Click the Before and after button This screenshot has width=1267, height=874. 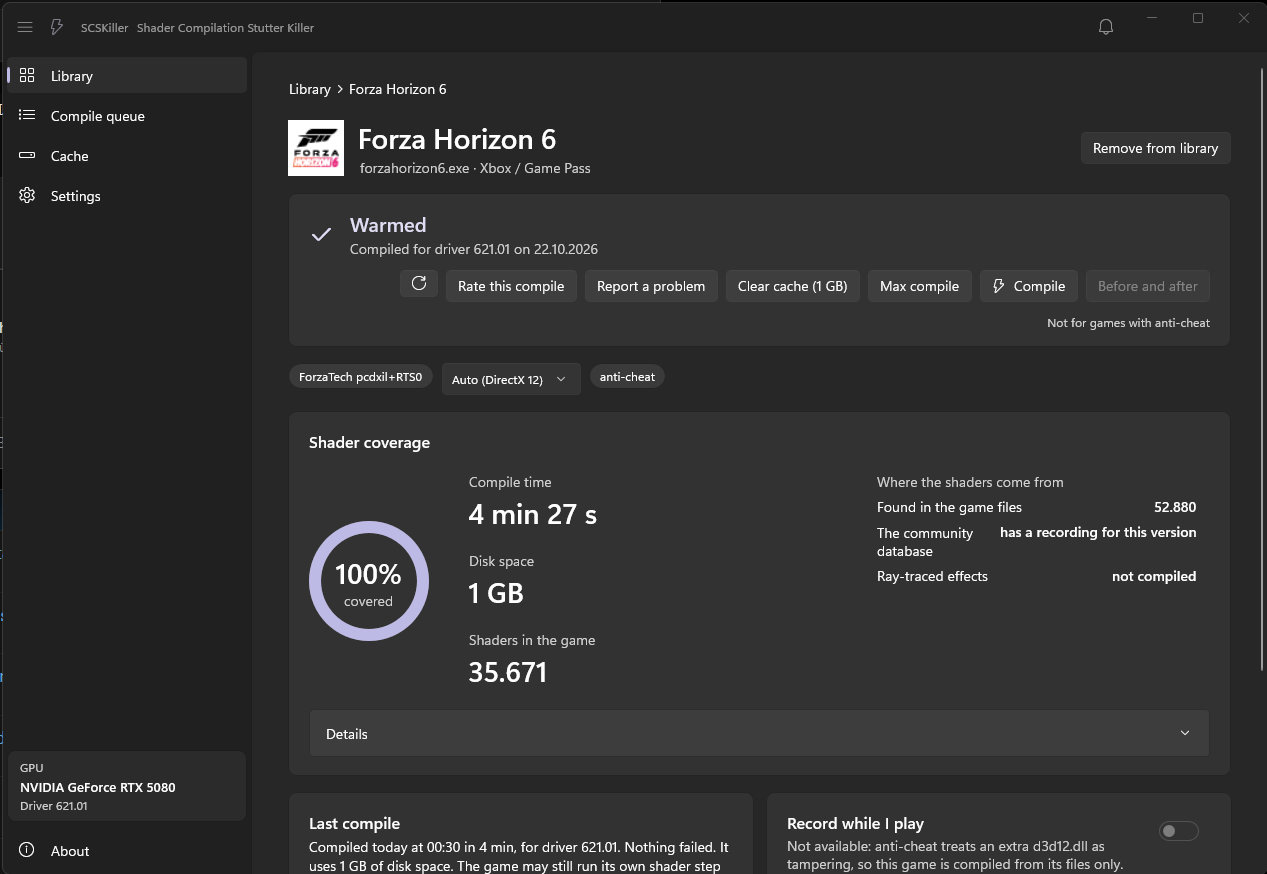tap(1148, 286)
